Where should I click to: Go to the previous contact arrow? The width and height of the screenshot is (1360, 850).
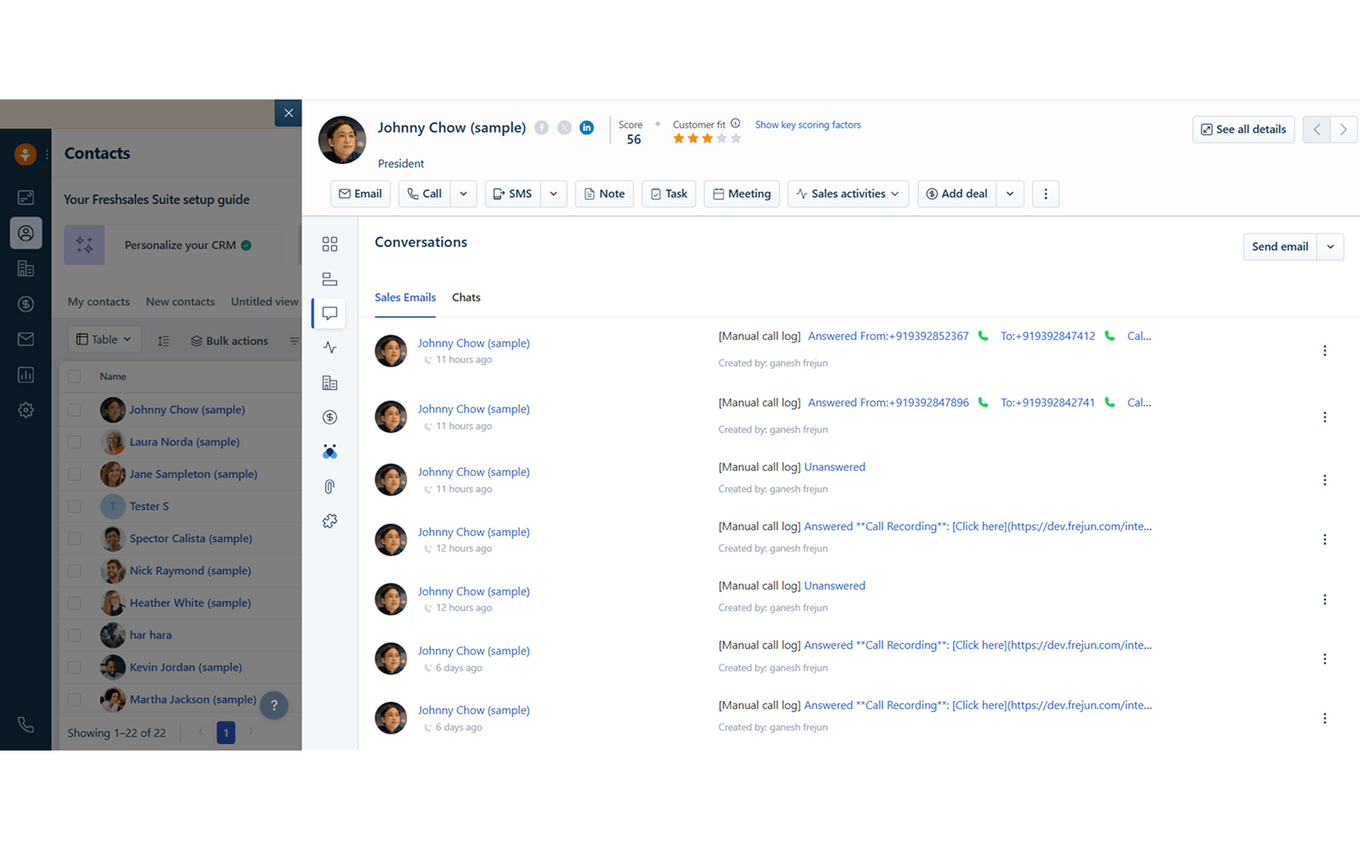point(1317,129)
